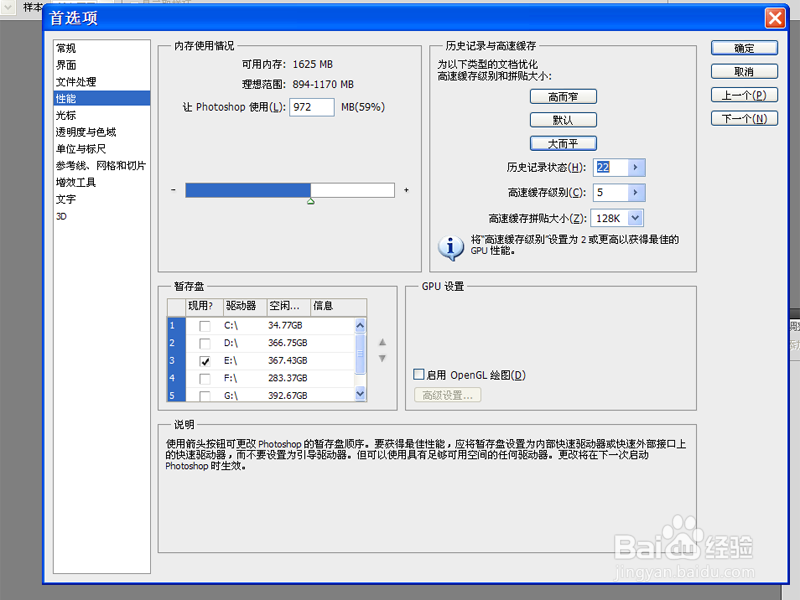This screenshot has width=800, height=600.
Task: Click the 高速缓存级别 value field
Action: (x=610, y=192)
